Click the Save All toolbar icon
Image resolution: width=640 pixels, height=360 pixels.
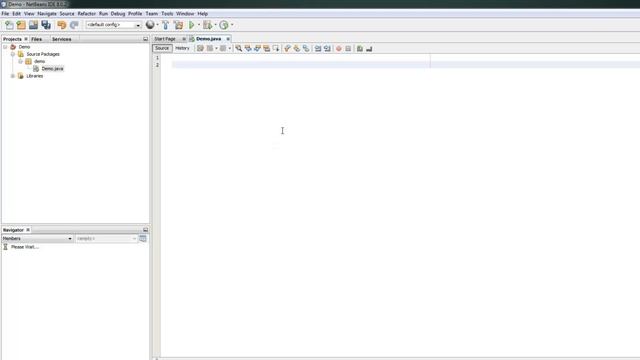tap(46, 25)
